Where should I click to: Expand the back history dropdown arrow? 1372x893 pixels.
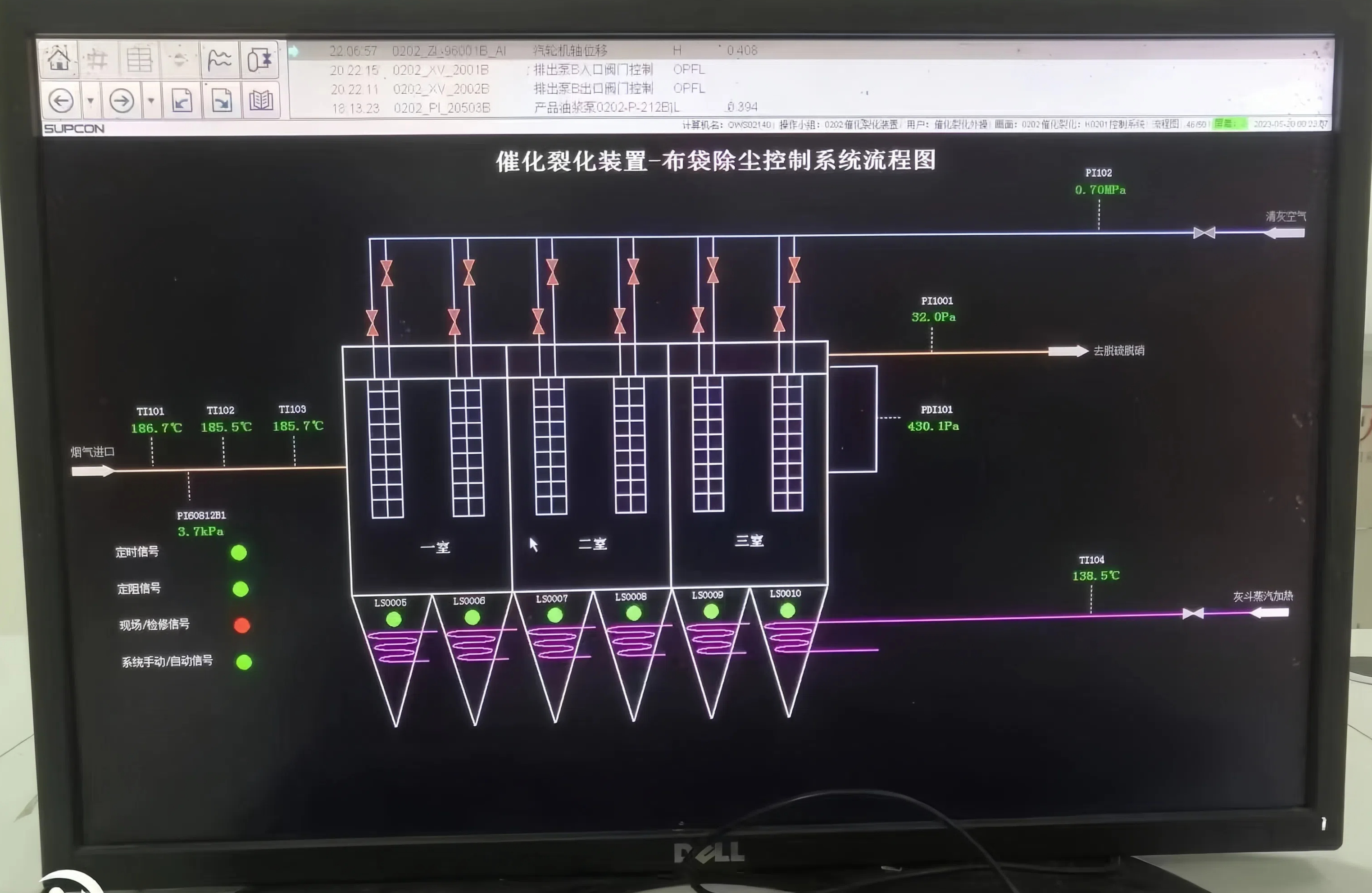[x=91, y=101]
